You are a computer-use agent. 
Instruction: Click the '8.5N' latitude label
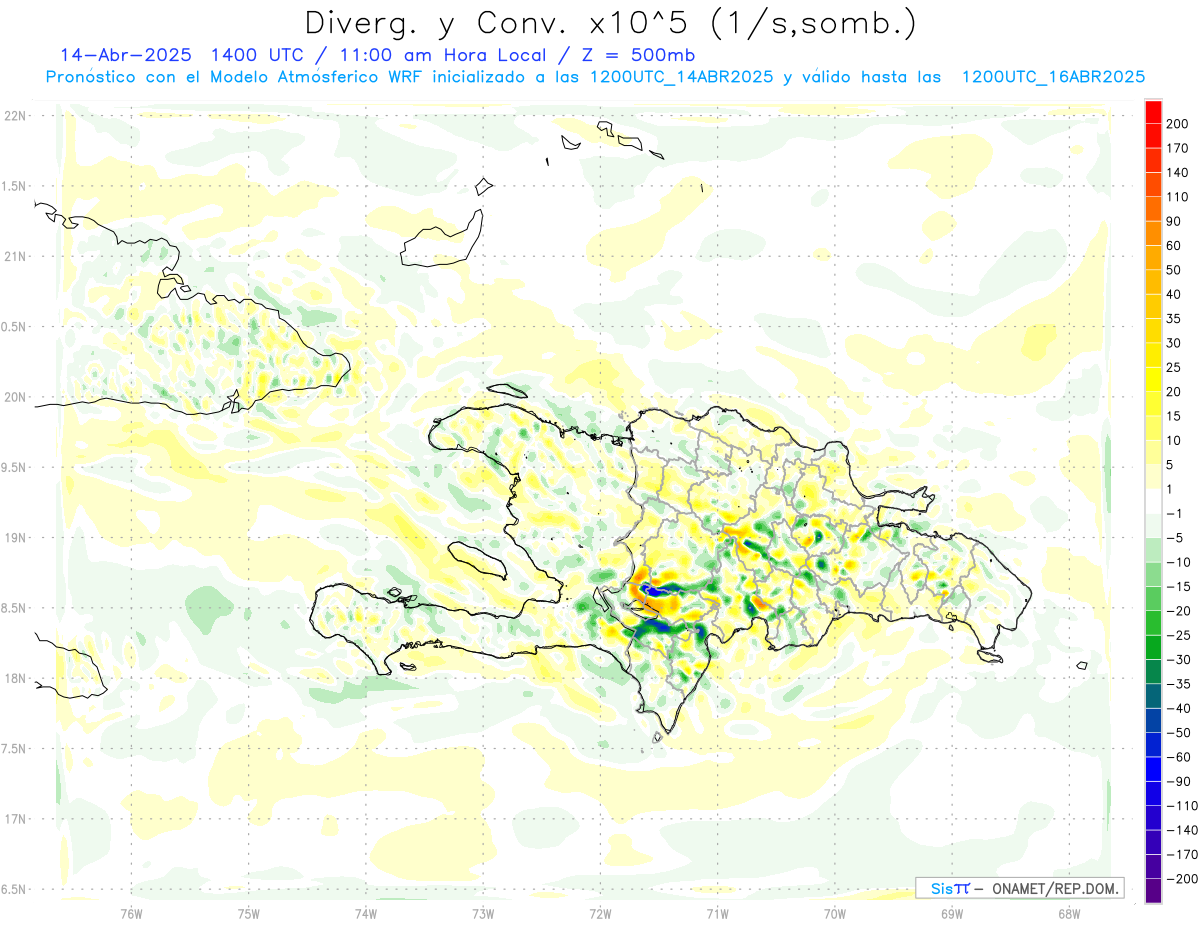pos(14,608)
